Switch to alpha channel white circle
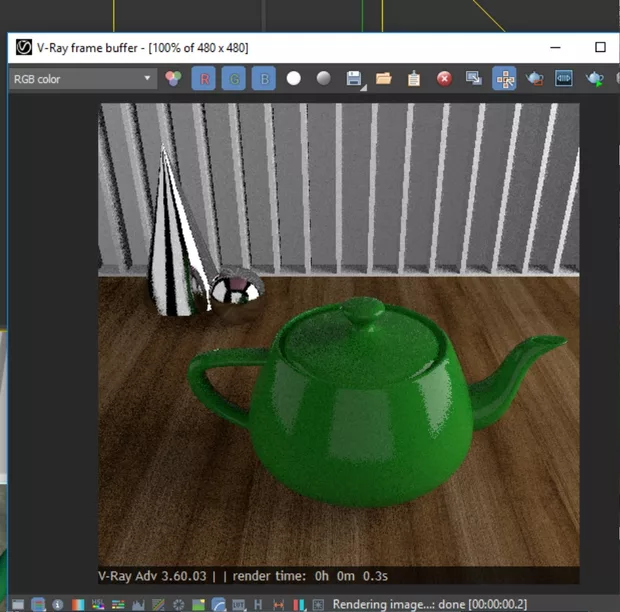The height and width of the screenshot is (612, 620). [x=293, y=79]
